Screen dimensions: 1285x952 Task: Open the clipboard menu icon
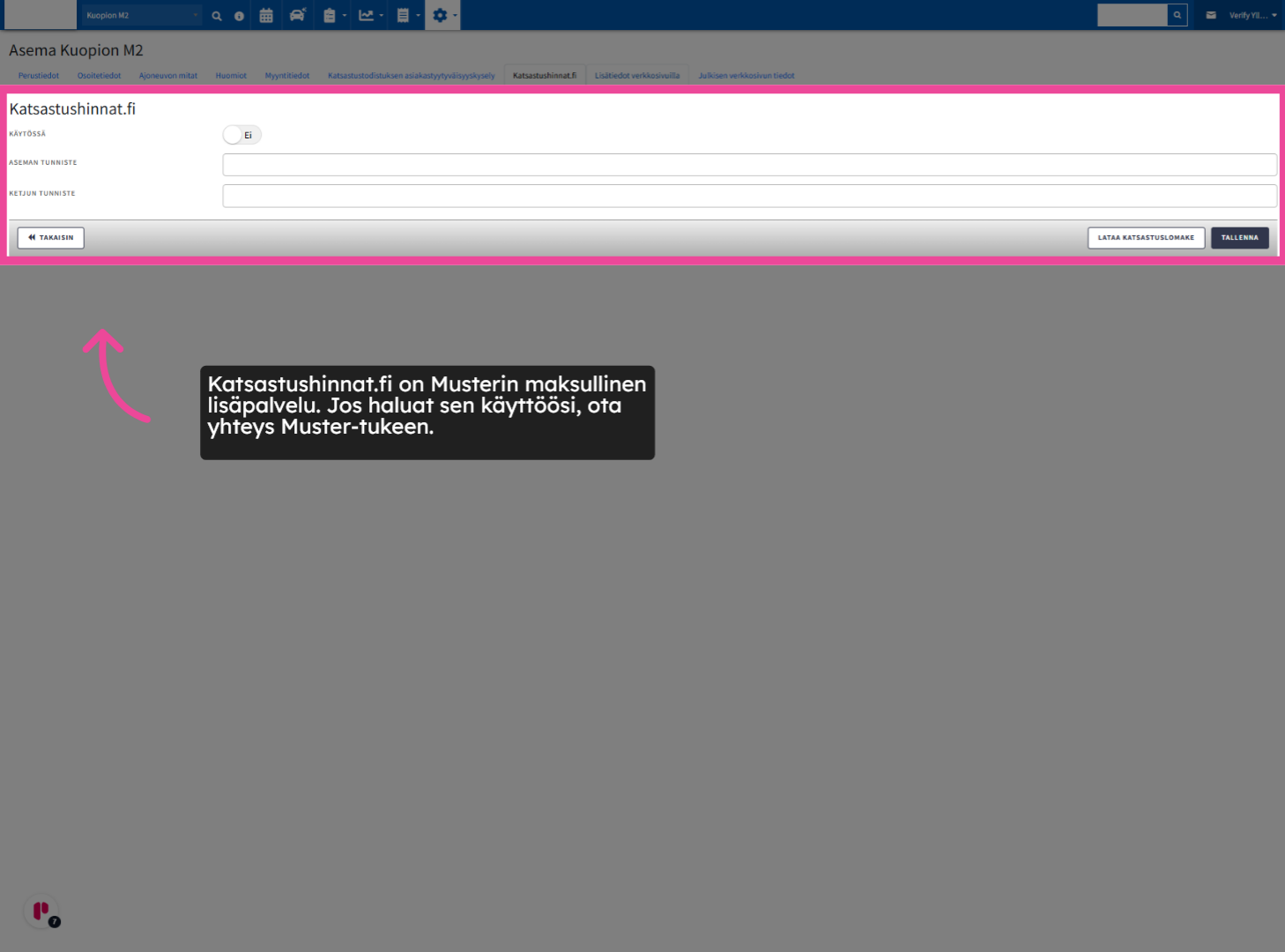click(329, 15)
